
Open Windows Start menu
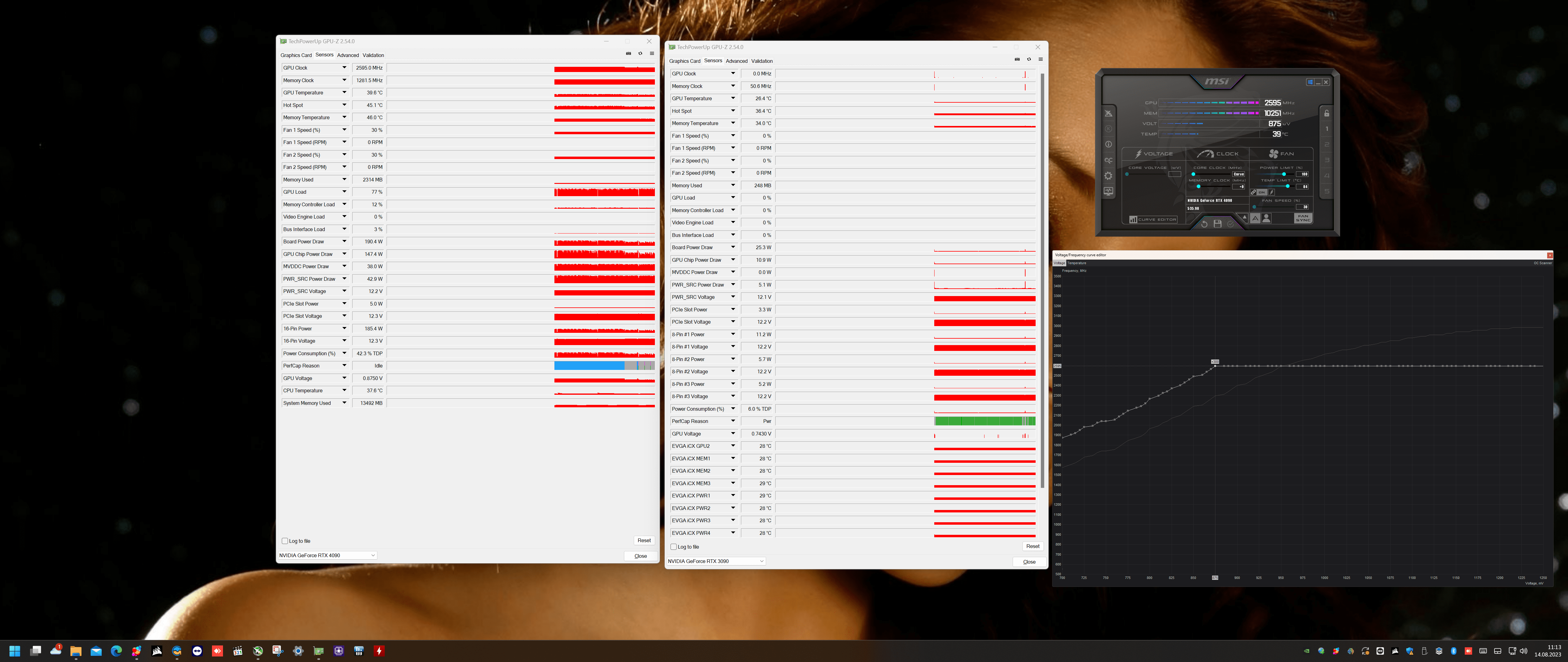[15, 650]
